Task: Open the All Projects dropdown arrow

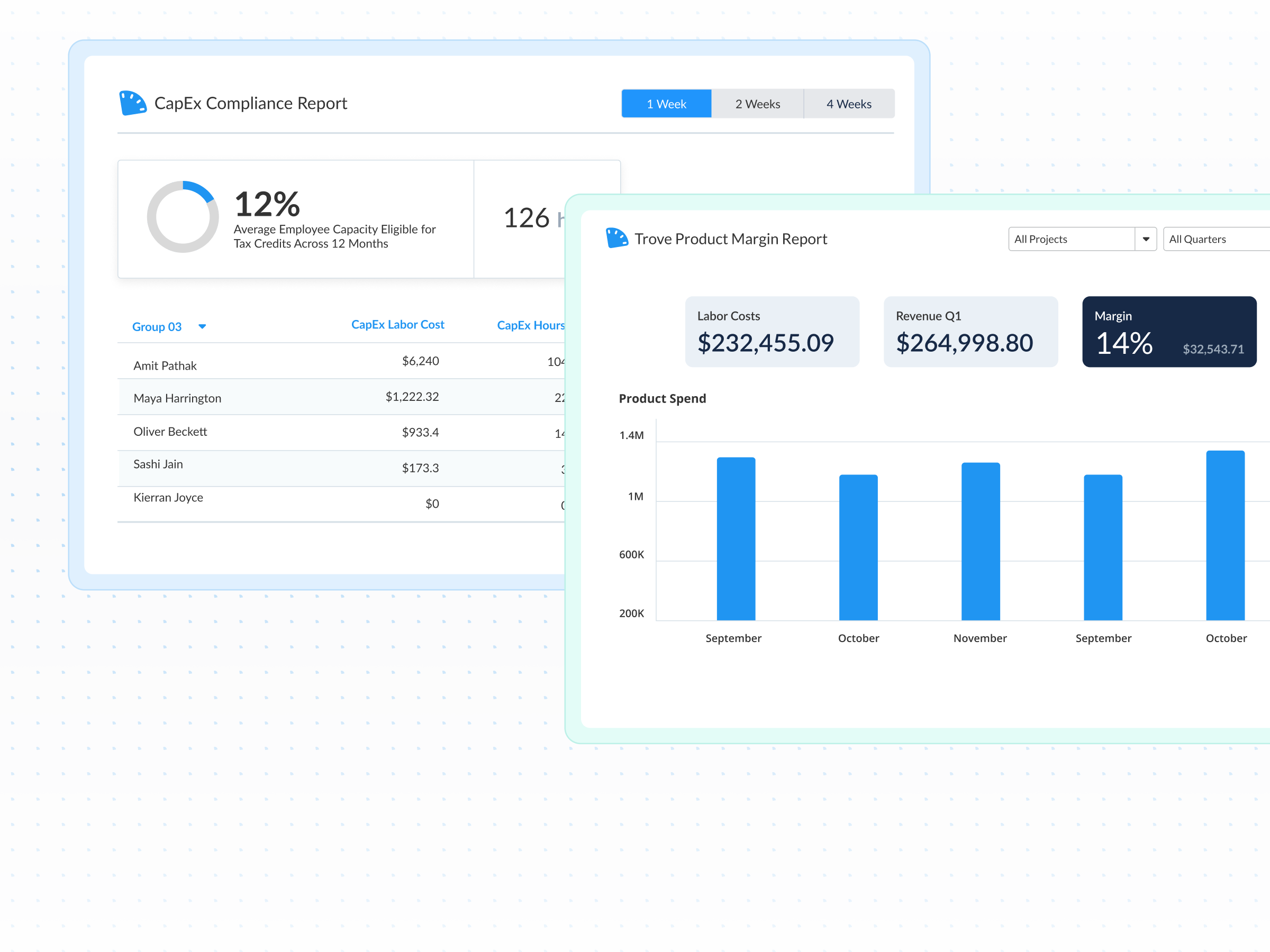Action: 1146,239
